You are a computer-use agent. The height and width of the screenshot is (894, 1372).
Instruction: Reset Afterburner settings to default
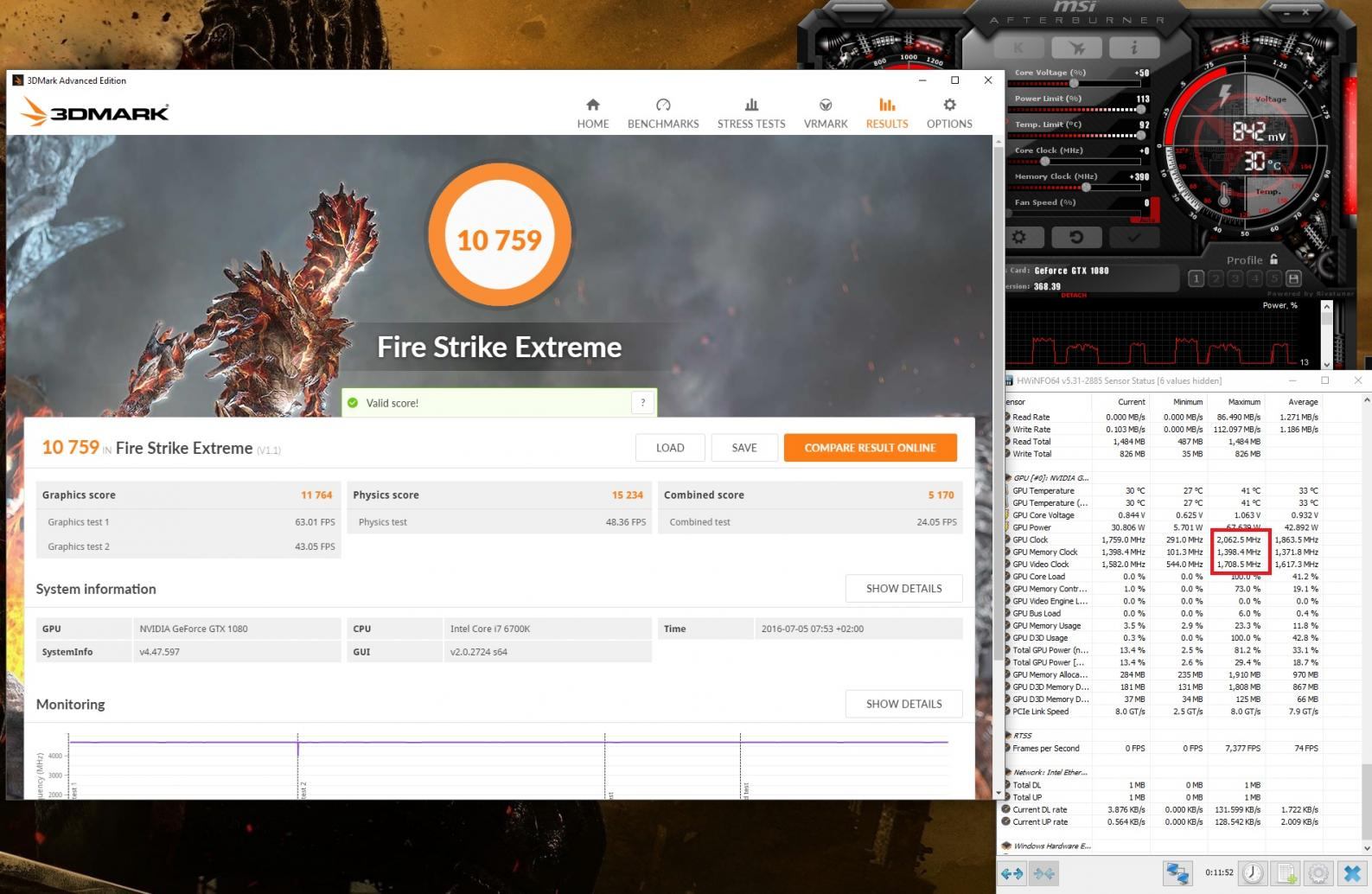(1077, 237)
